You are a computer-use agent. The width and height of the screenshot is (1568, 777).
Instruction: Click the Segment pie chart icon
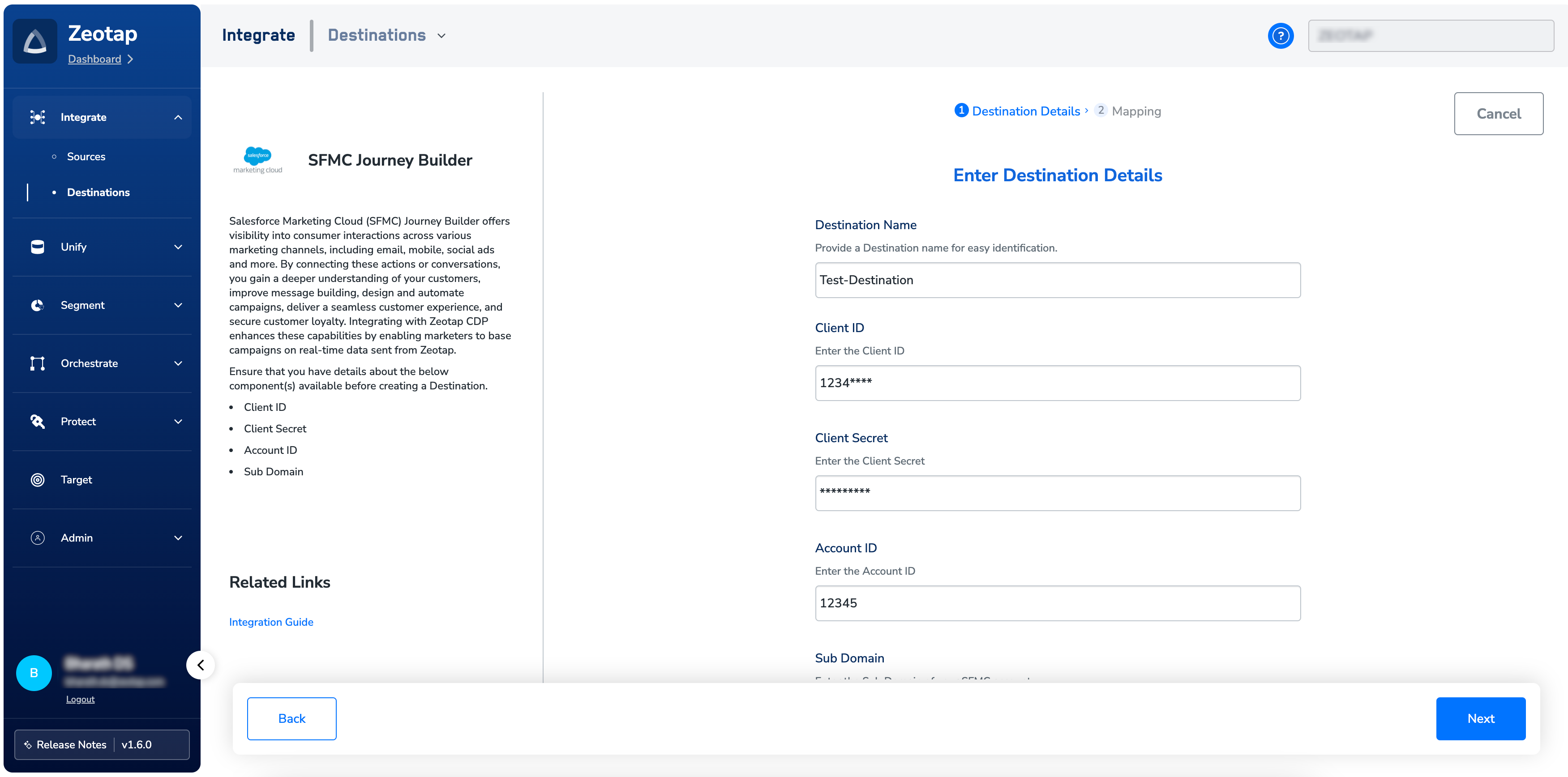37,305
